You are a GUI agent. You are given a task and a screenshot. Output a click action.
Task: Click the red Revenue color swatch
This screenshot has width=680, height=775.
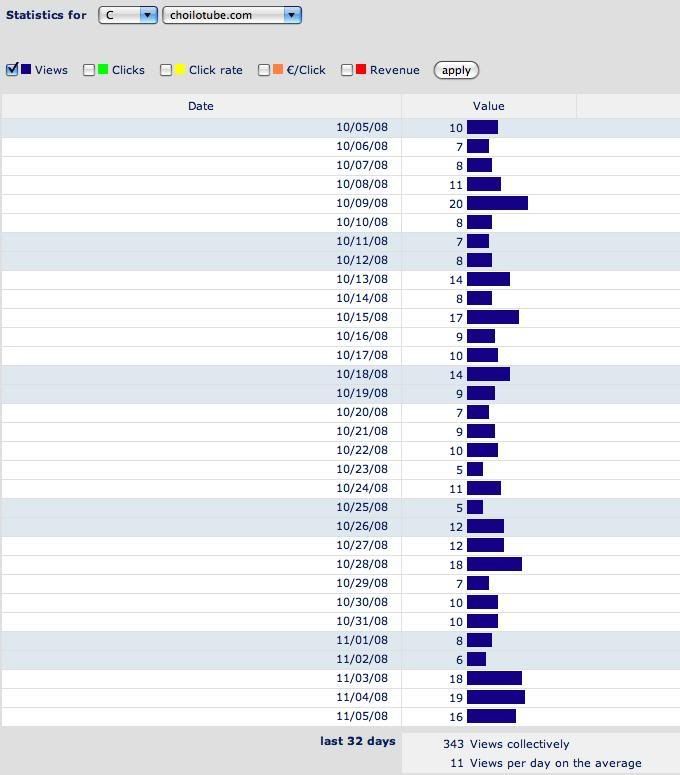[x=361, y=70]
